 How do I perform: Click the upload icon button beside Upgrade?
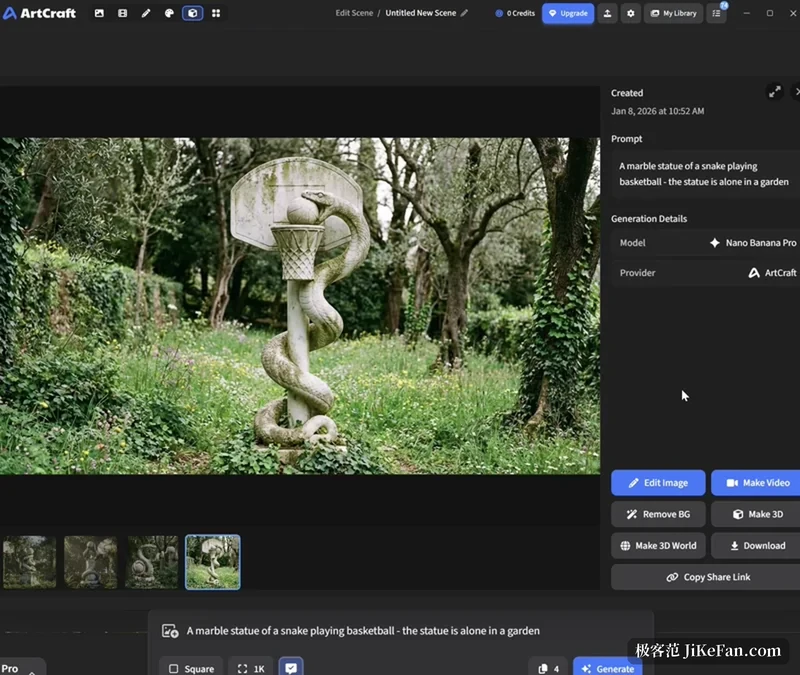click(607, 13)
